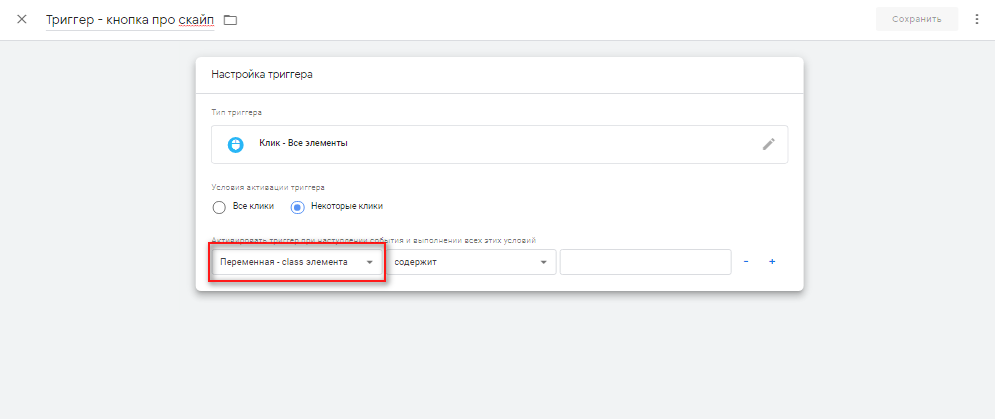Open the 'Клик - Все элементы' trigger type box
995x419 pixels.
pos(499,144)
